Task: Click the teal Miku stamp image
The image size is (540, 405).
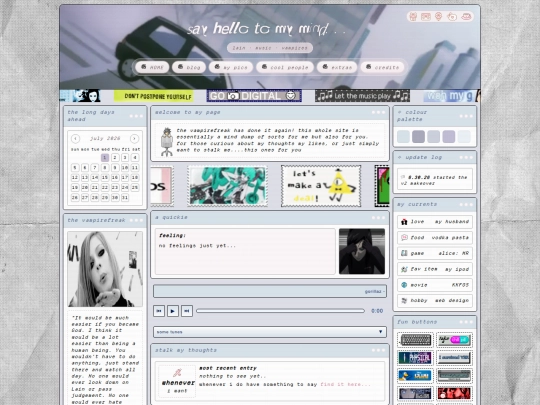Action: coord(227,186)
